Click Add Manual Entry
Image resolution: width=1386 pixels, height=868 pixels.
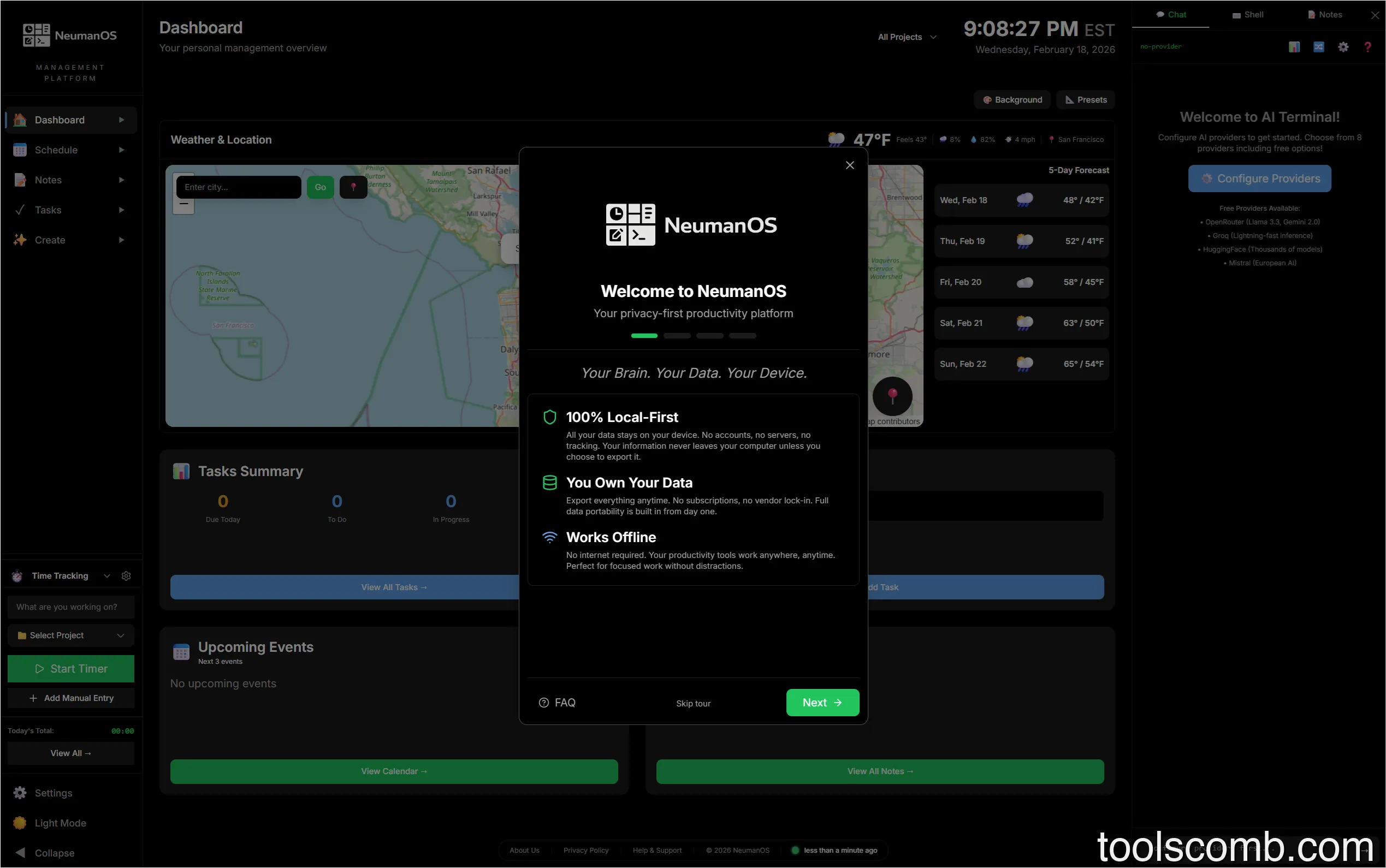click(70, 698)
